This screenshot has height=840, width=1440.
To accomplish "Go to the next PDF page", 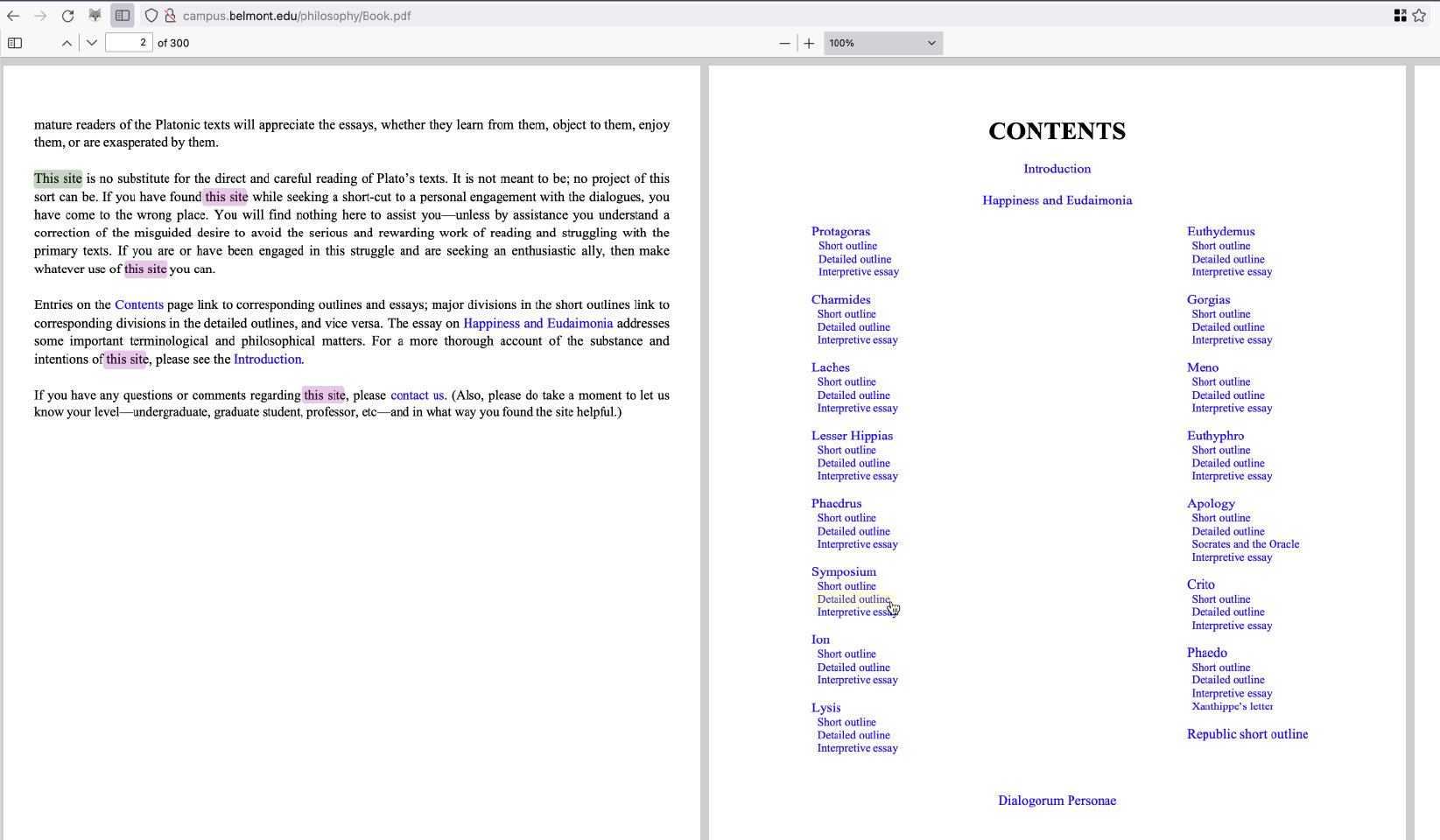I will pyautogui.click(x=92, y=43).
